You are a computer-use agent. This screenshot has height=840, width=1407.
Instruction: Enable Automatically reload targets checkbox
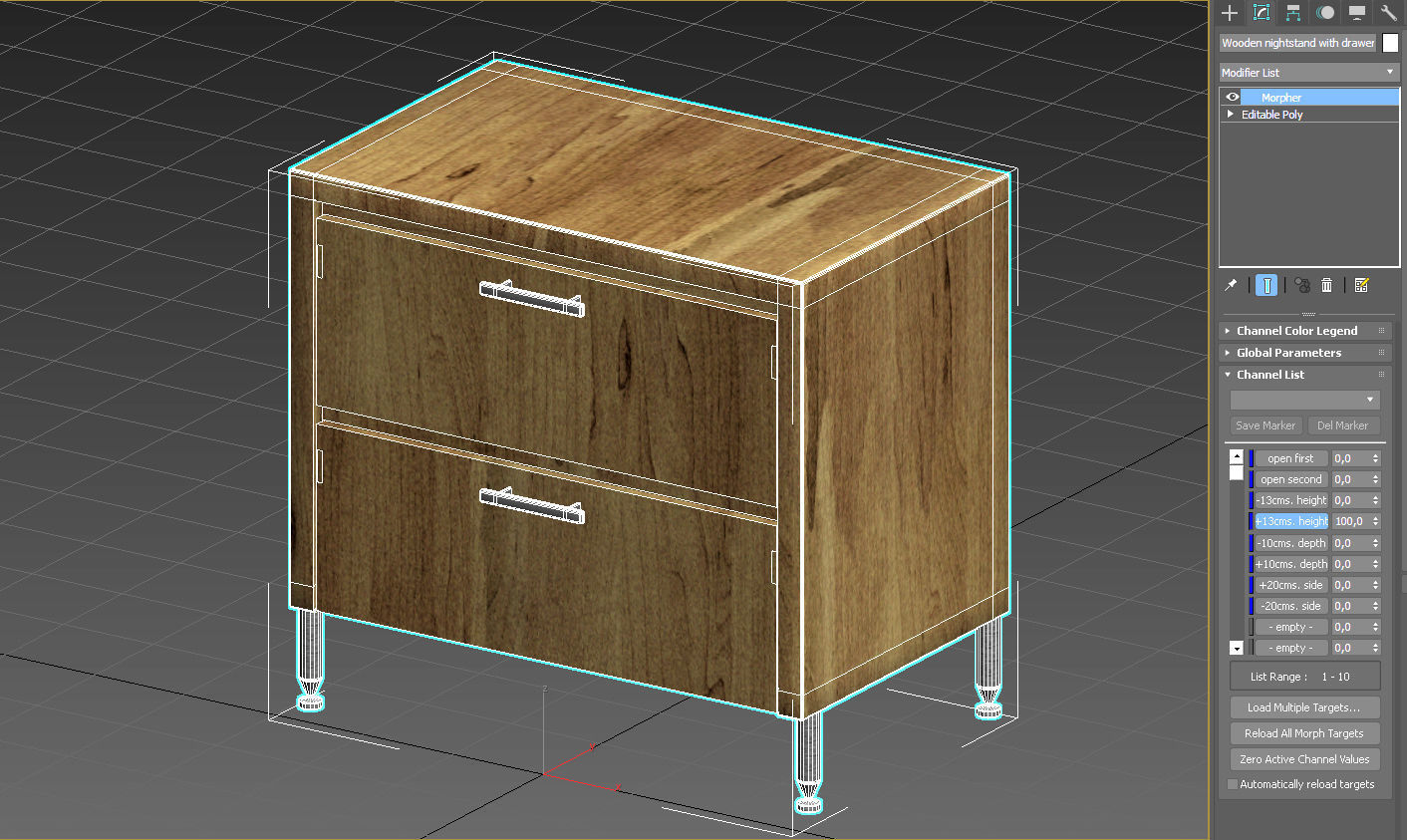(1233, 784)
